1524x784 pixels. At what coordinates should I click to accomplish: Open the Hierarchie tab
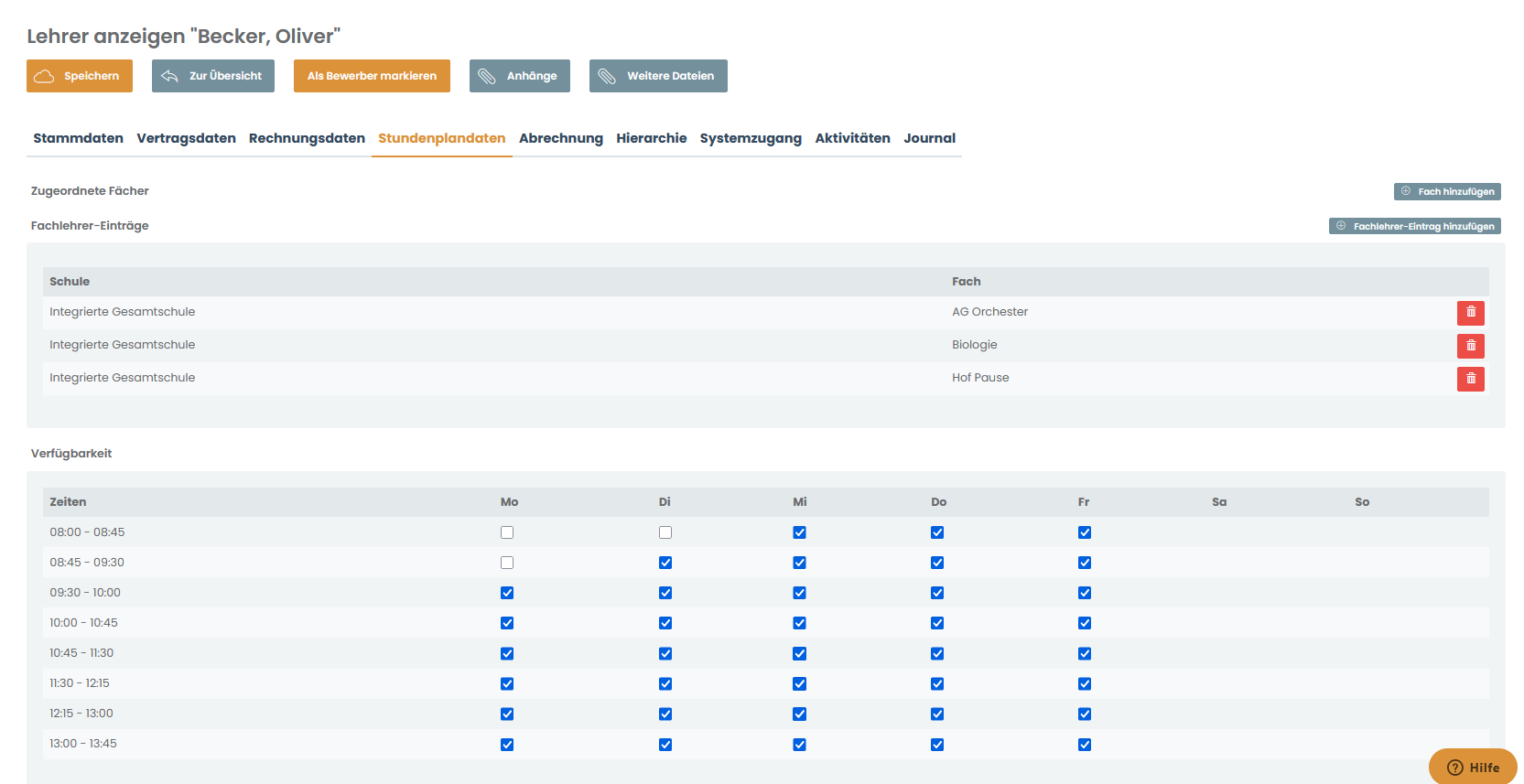click(x=652, y=138)
